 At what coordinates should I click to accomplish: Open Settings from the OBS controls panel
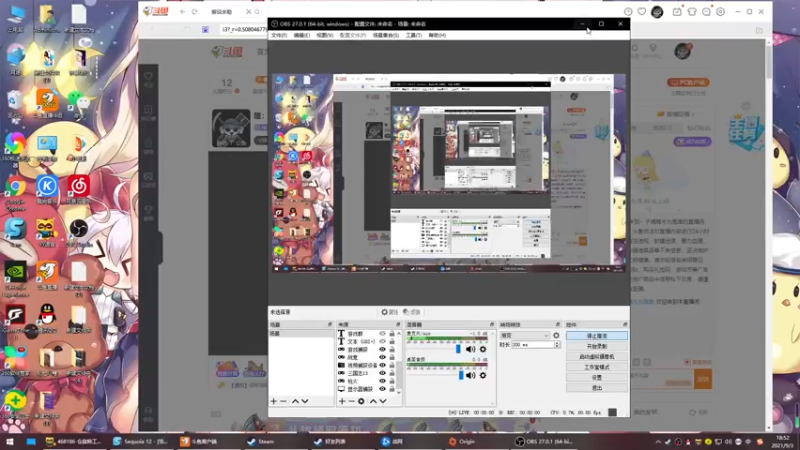click(x=596, y=378)
